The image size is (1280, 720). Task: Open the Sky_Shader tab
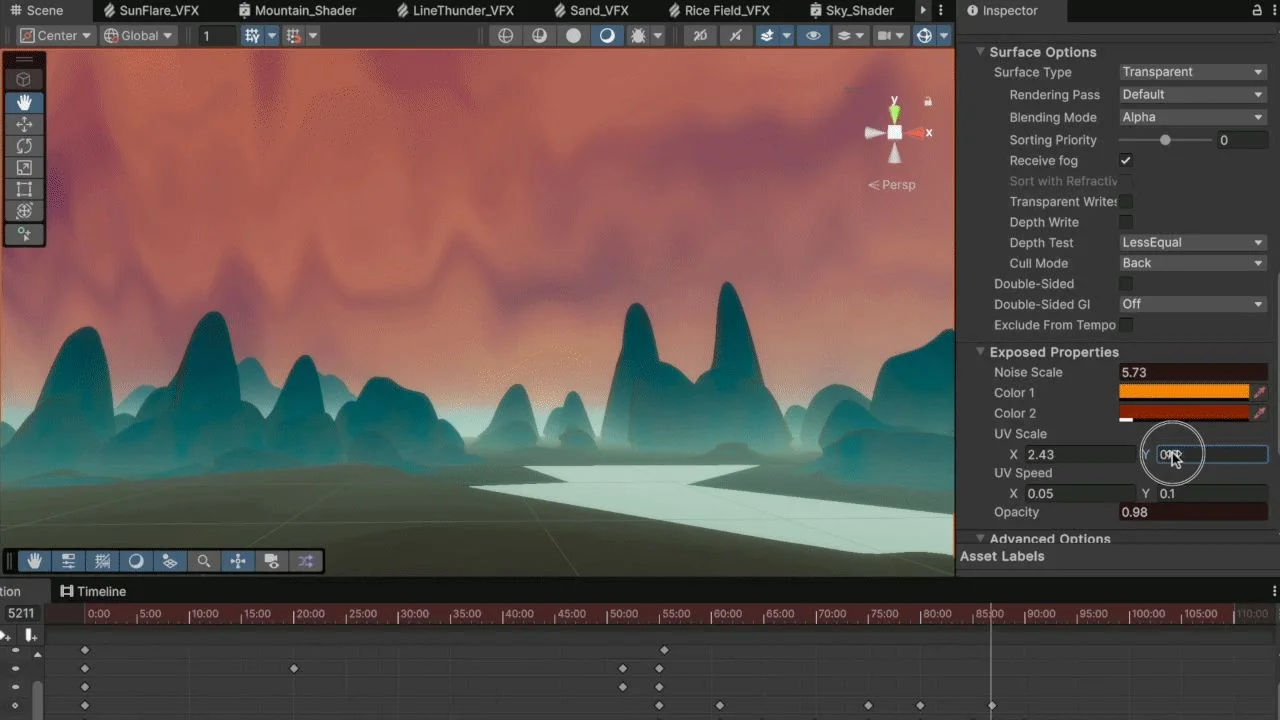tap(851, 11)
